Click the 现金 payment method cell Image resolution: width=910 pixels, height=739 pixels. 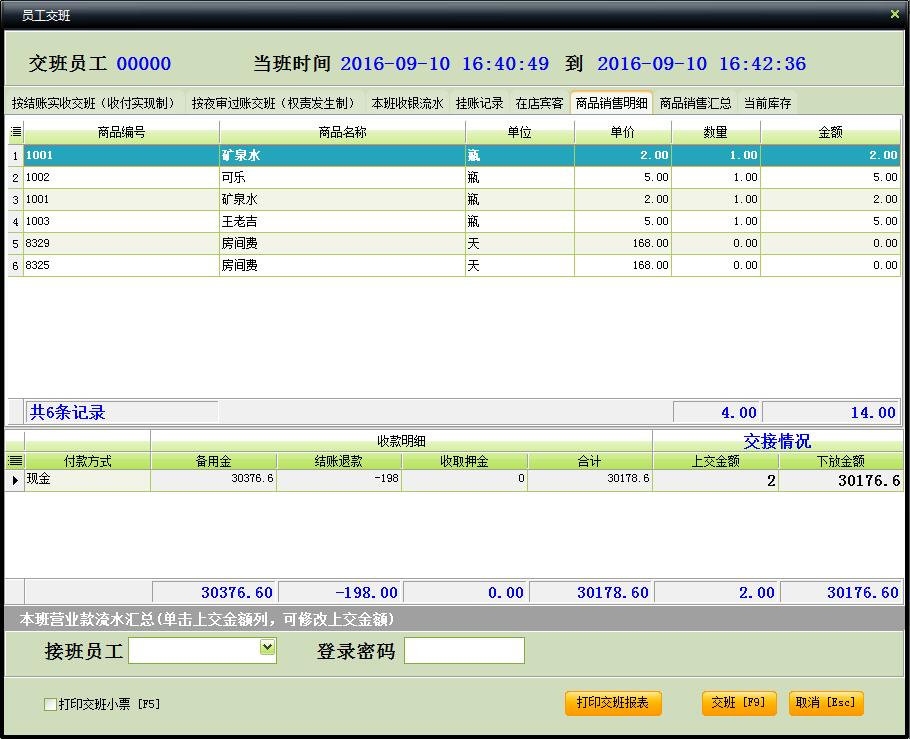pyautogui.click(x=87, y=480)
